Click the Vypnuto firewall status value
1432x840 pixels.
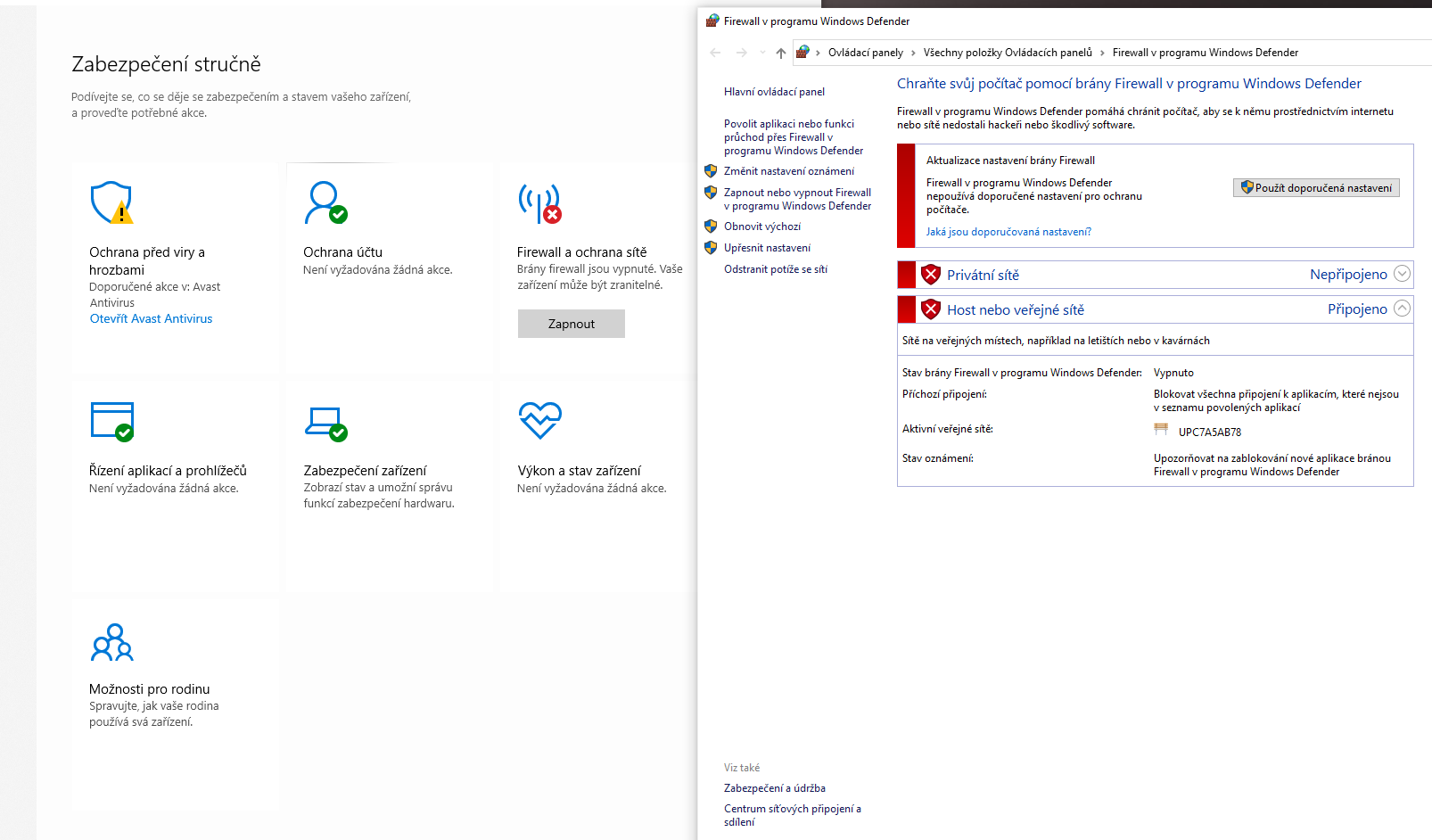click(x=1173, y=373)
